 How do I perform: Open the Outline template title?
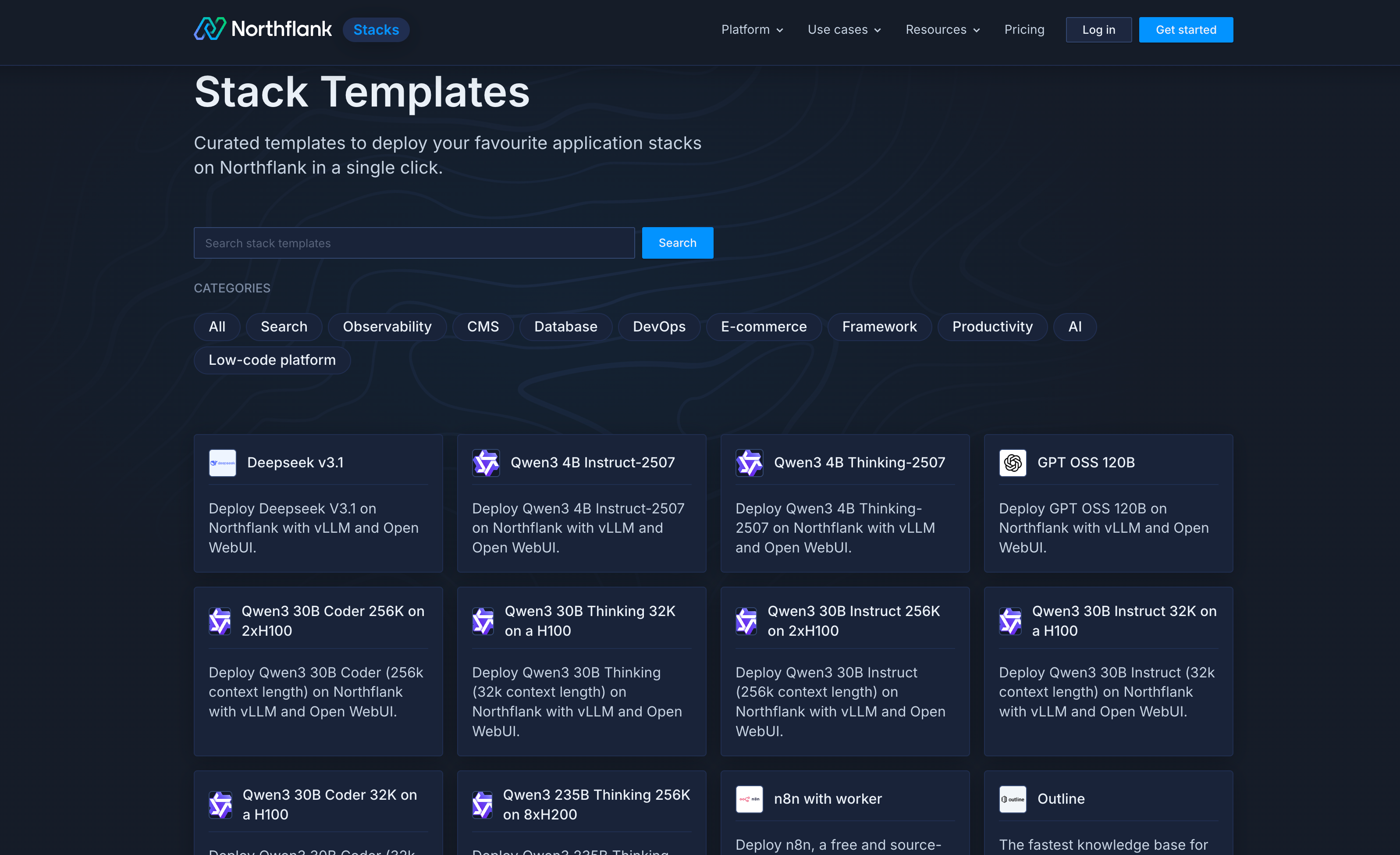1061,799
